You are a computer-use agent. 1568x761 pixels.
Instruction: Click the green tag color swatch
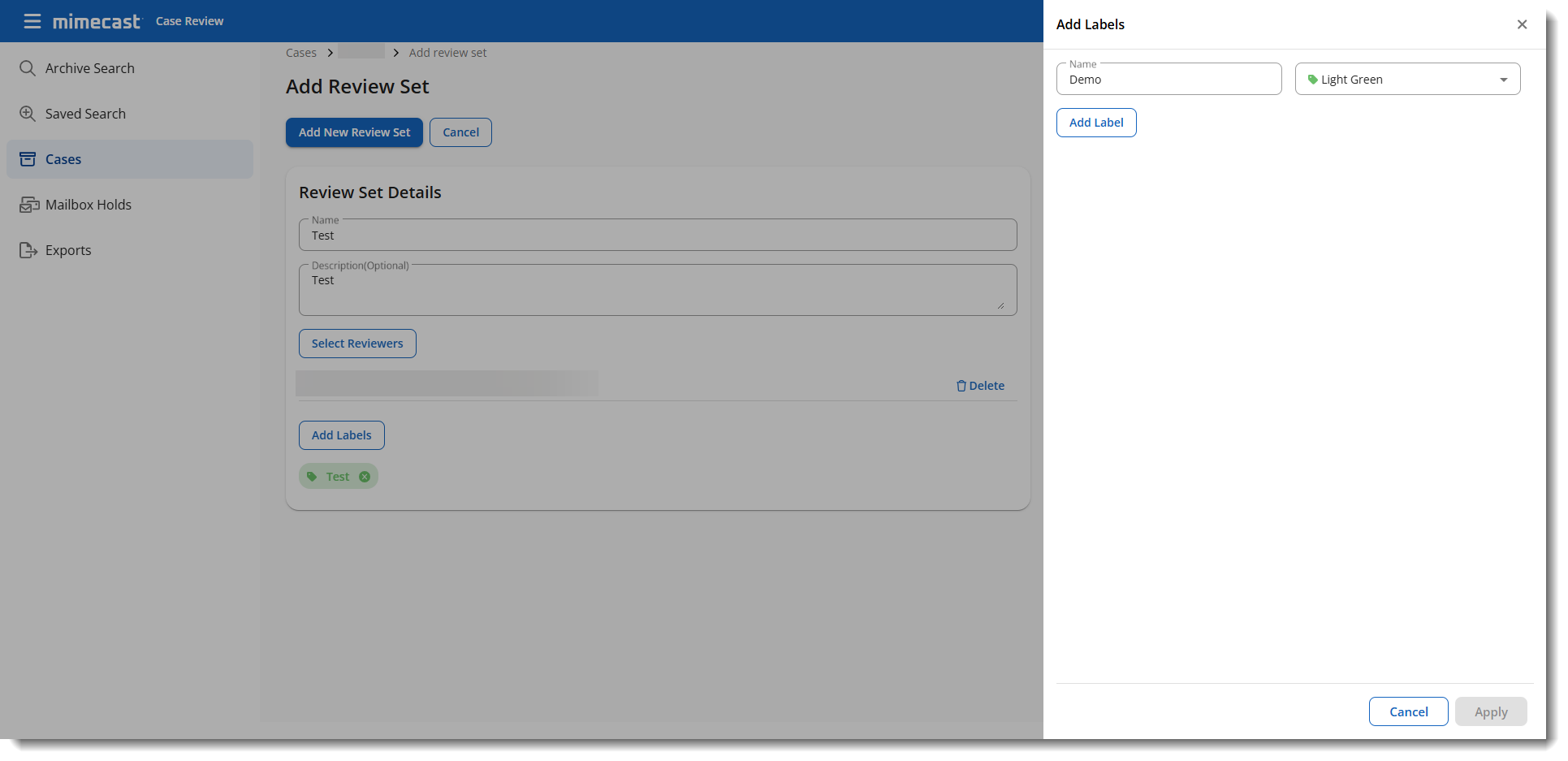tap(1312, 80)
